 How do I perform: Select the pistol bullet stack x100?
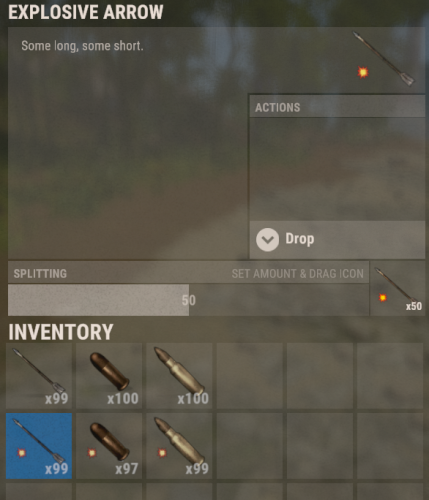(109, 376)
